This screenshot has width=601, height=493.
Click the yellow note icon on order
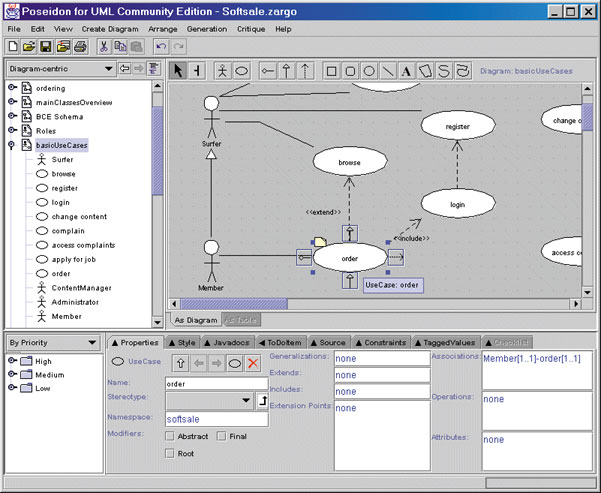point(320,242)
